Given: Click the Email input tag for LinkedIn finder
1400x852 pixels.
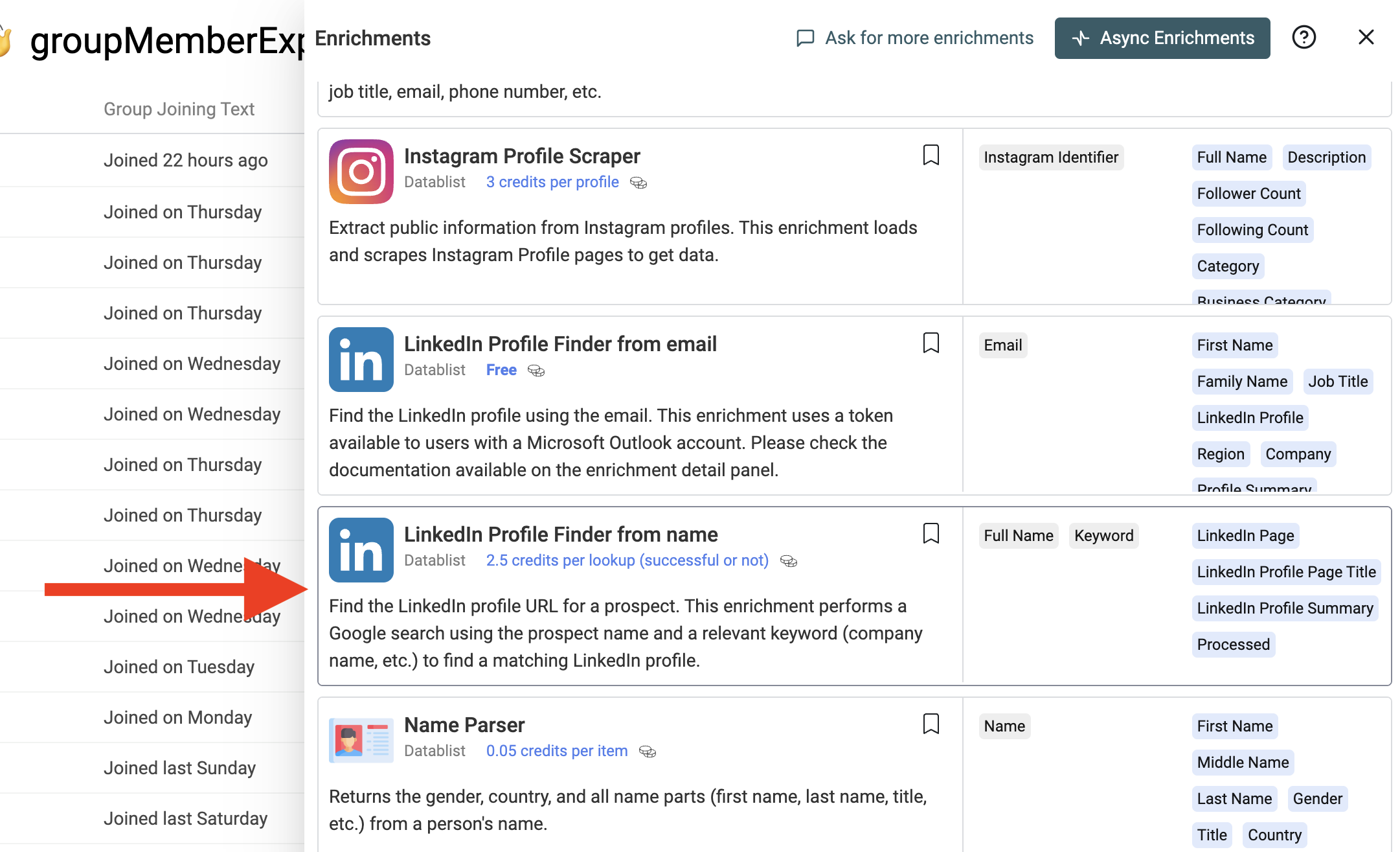Looking at the screenshot, I should [x=1002, y=345].
